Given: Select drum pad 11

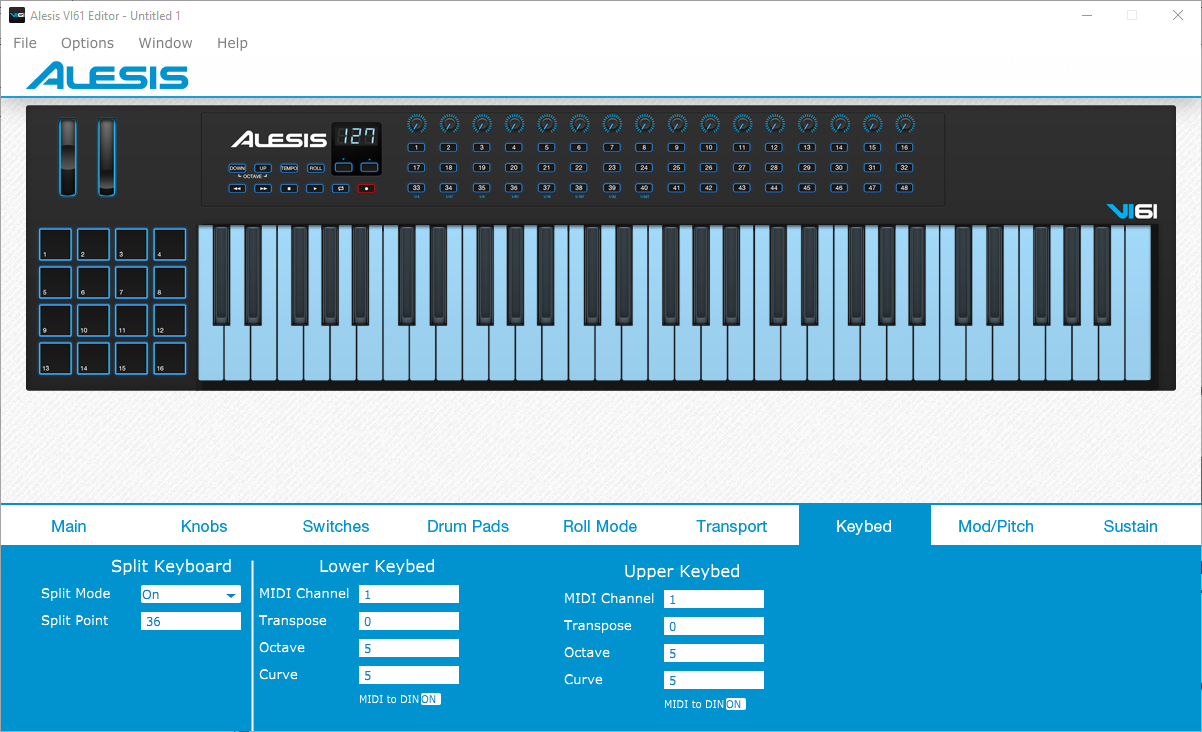Looking at the screenshot, I should pyautogui.click(x=132, y=320).
